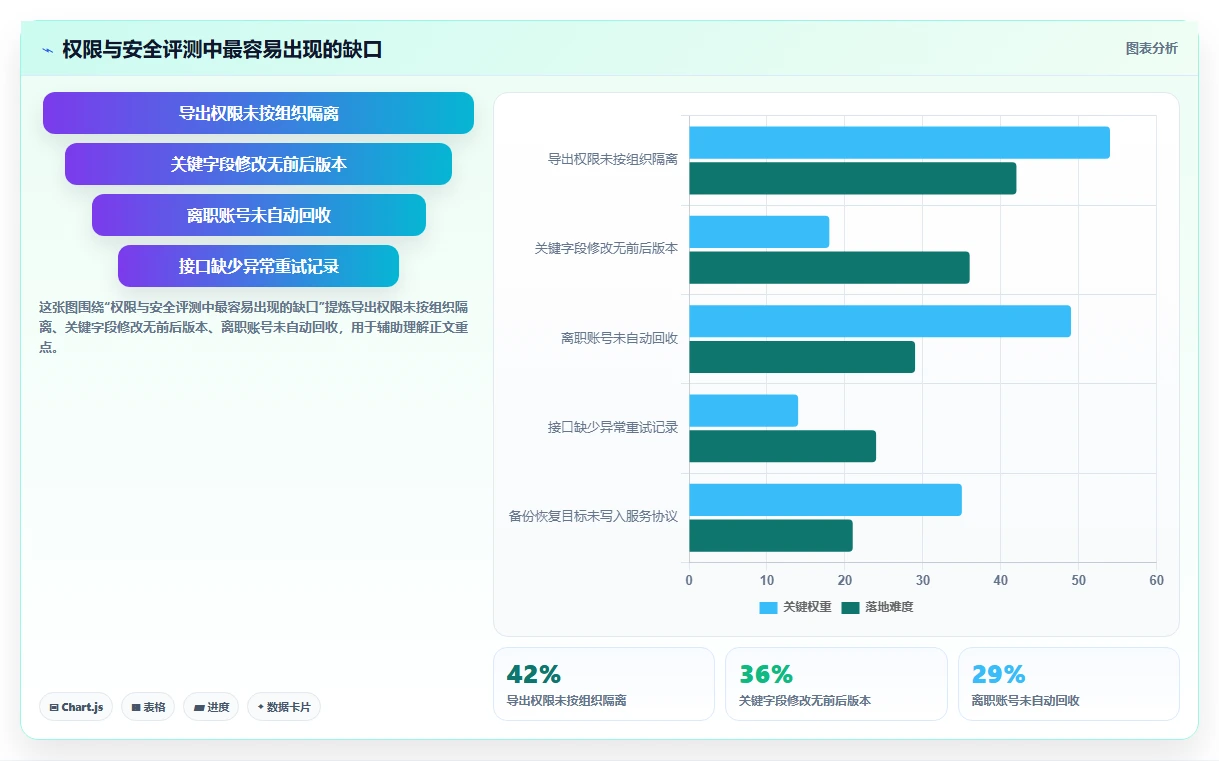The width and height of the screenshot is (1219, 761).
Task: Select the 导出权限未按组织隔离 funnel bar
Action: tap(258, 113)
